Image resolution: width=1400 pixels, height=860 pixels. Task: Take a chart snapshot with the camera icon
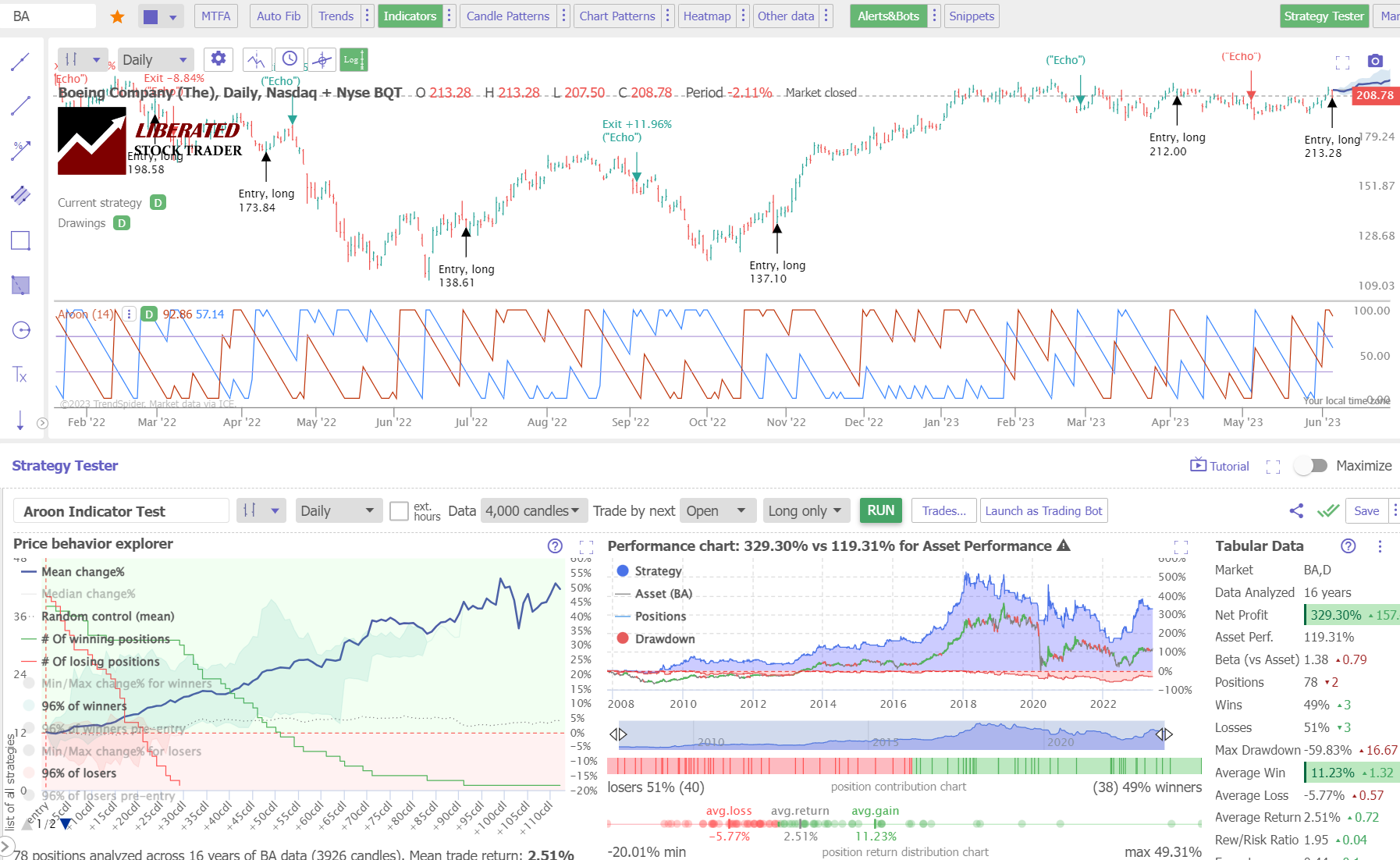[1375, 60]
